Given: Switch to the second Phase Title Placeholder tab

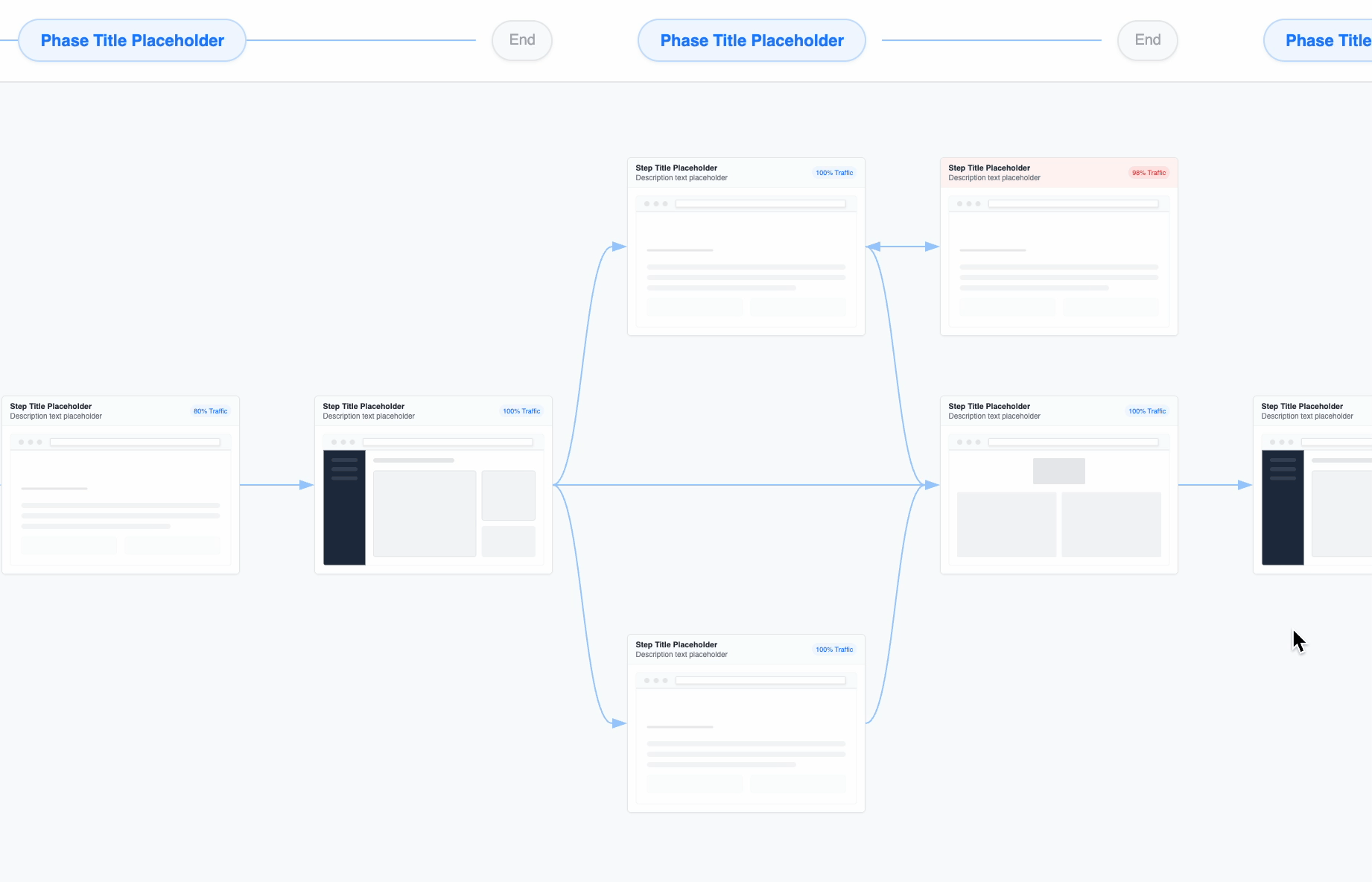Looking at the screenshot, I should tap(751, 40).
